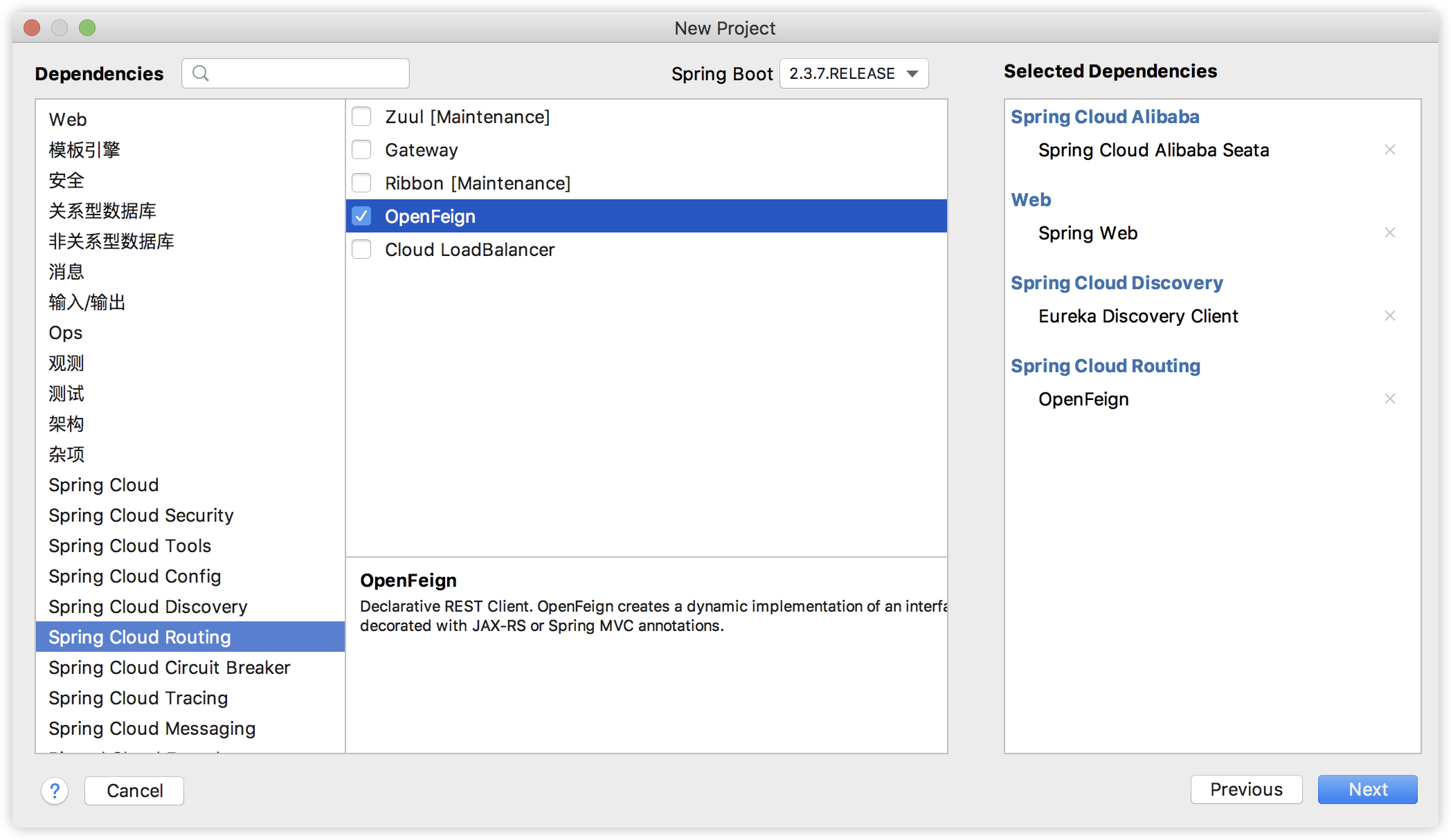The width and height of the screenshot is (1451, 840).
Task: Enable the Zuul [Maintenance] checkbox
Action: point(361,116)
